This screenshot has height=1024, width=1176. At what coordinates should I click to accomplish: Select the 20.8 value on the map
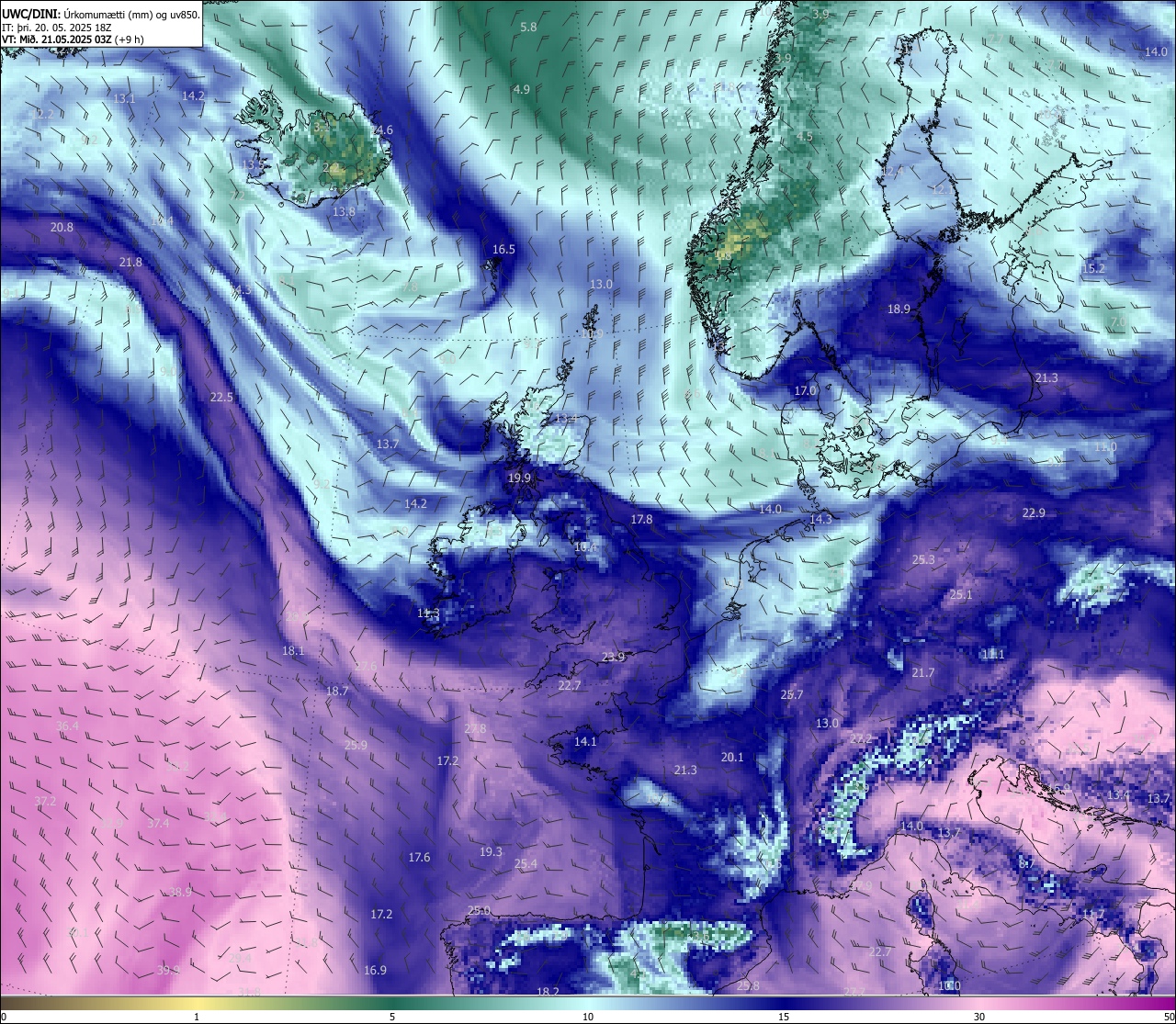click(62, 227)
